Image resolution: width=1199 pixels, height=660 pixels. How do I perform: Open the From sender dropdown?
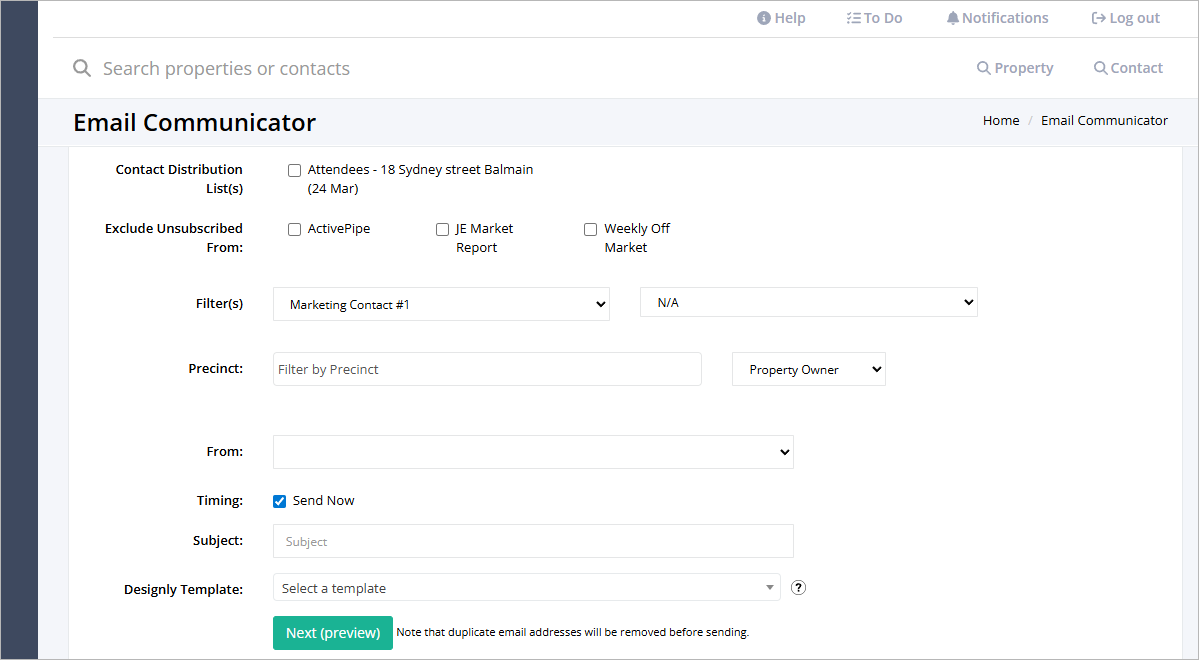coord(533,451)
